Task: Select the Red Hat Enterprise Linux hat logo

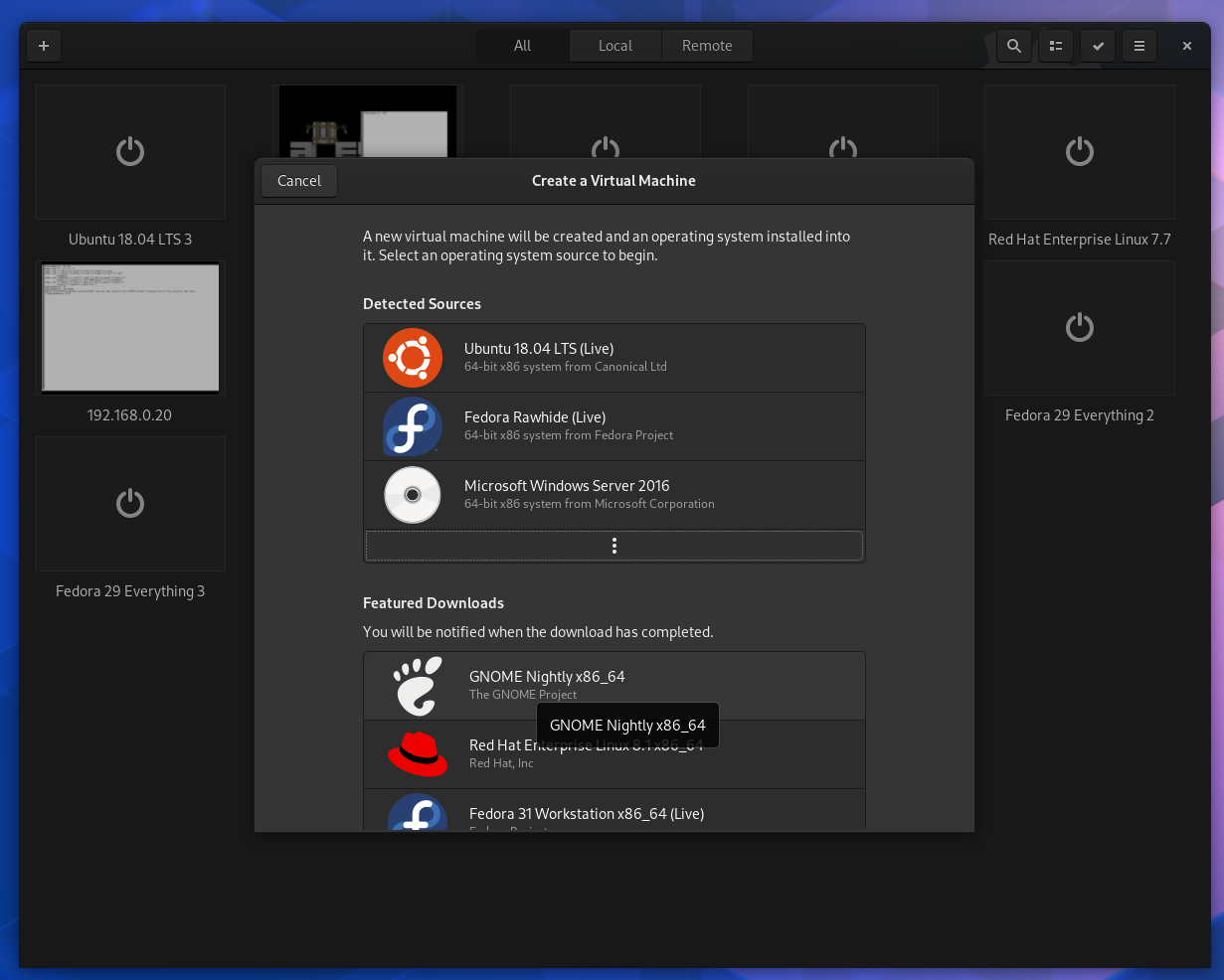Action: pyautogui.click(x=418, y=754)
